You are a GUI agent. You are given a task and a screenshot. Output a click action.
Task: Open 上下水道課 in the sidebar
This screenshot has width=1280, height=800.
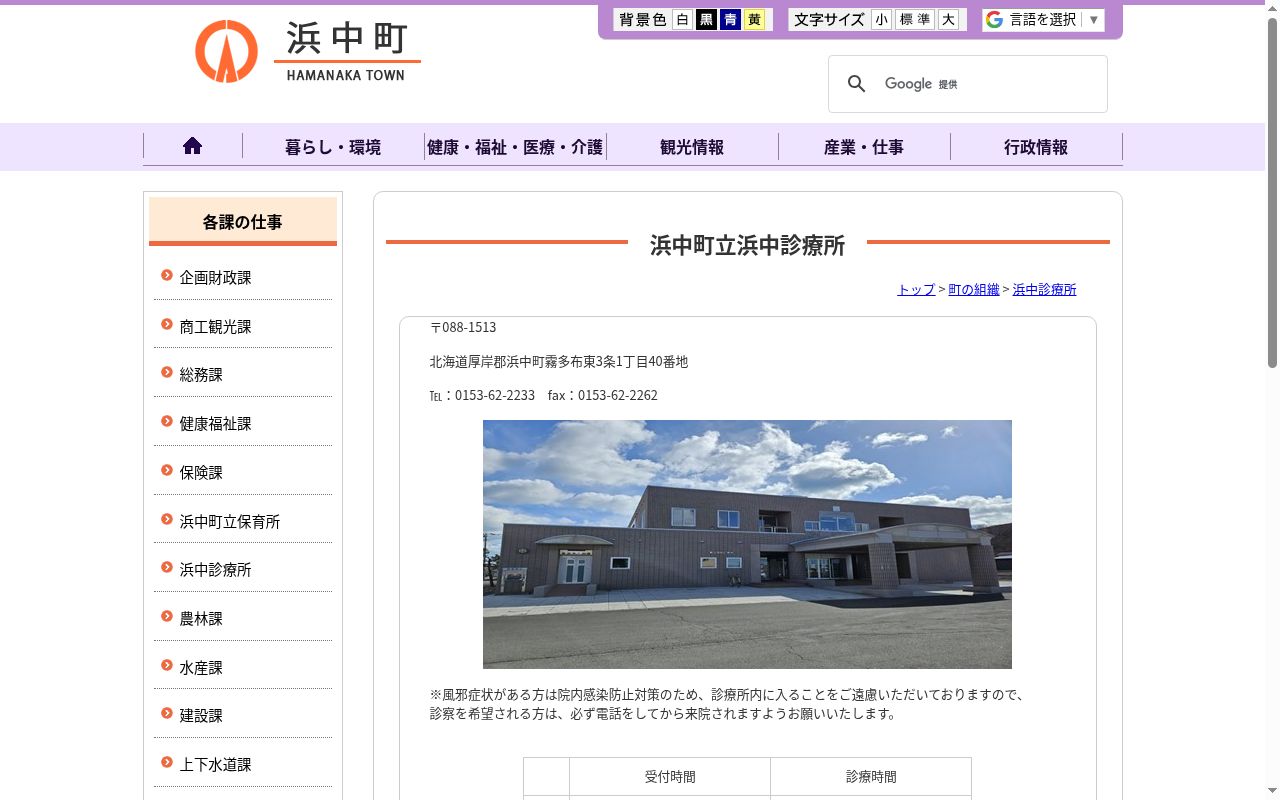pos(216,765)
